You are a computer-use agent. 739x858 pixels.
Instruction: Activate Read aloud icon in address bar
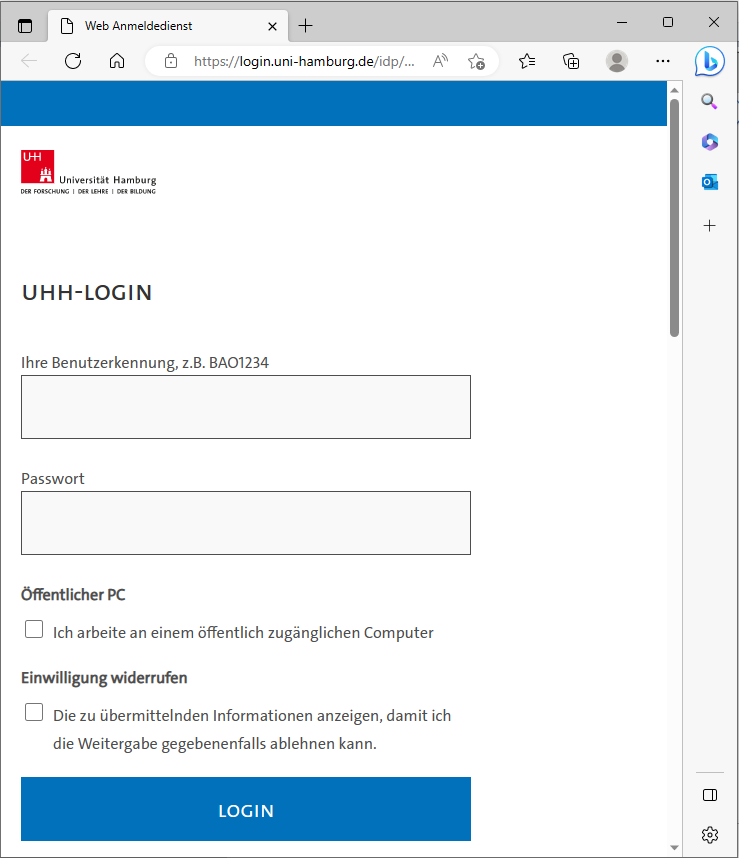point(440,61)
